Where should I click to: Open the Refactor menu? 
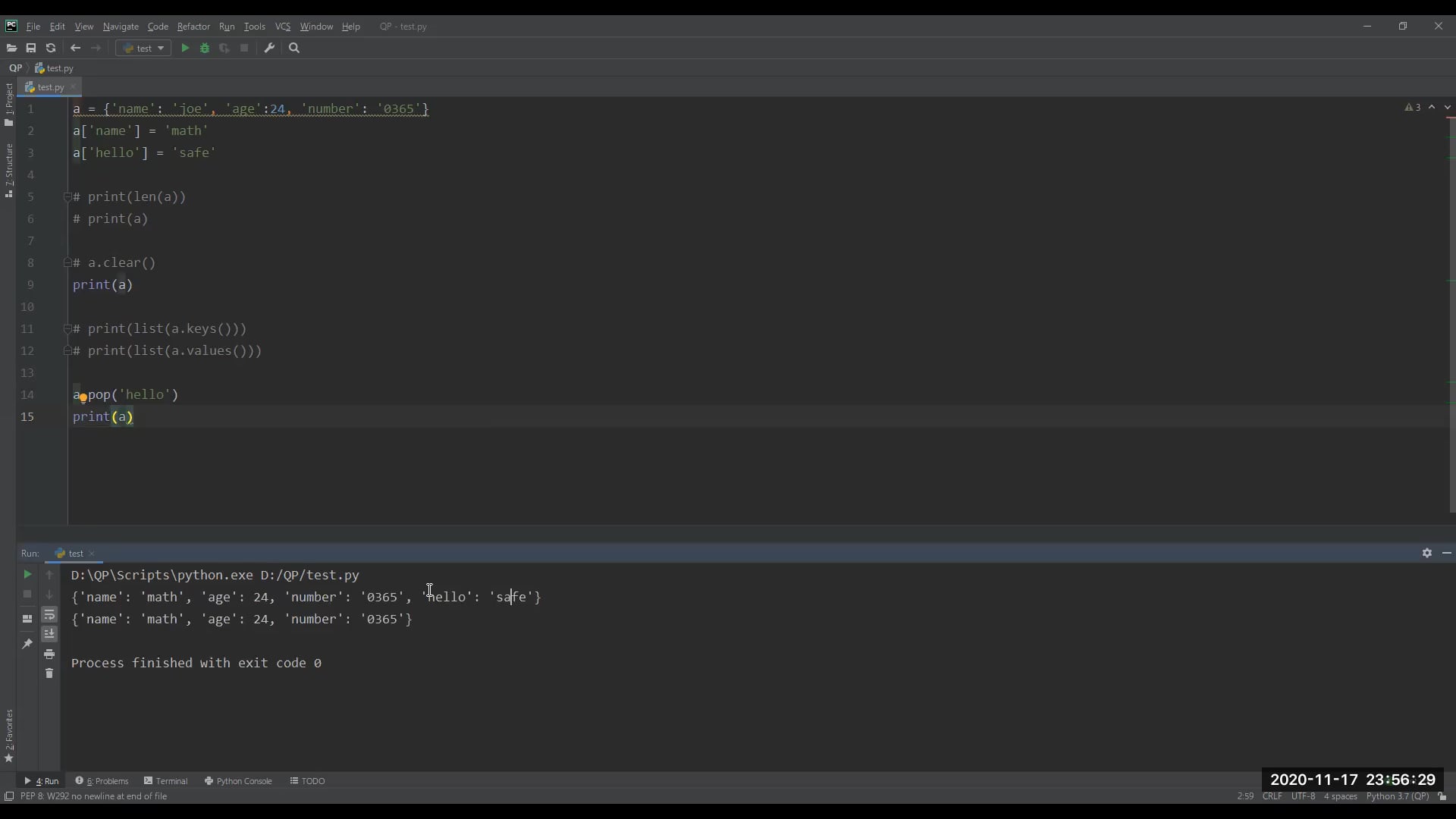193,27
